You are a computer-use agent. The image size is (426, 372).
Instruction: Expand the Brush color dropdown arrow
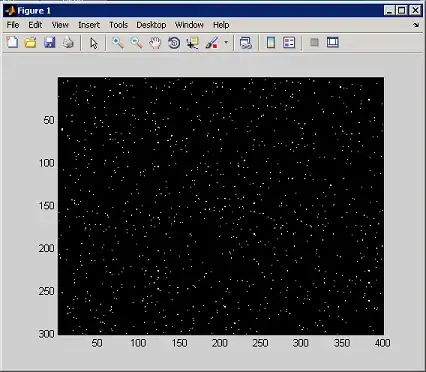226,42
